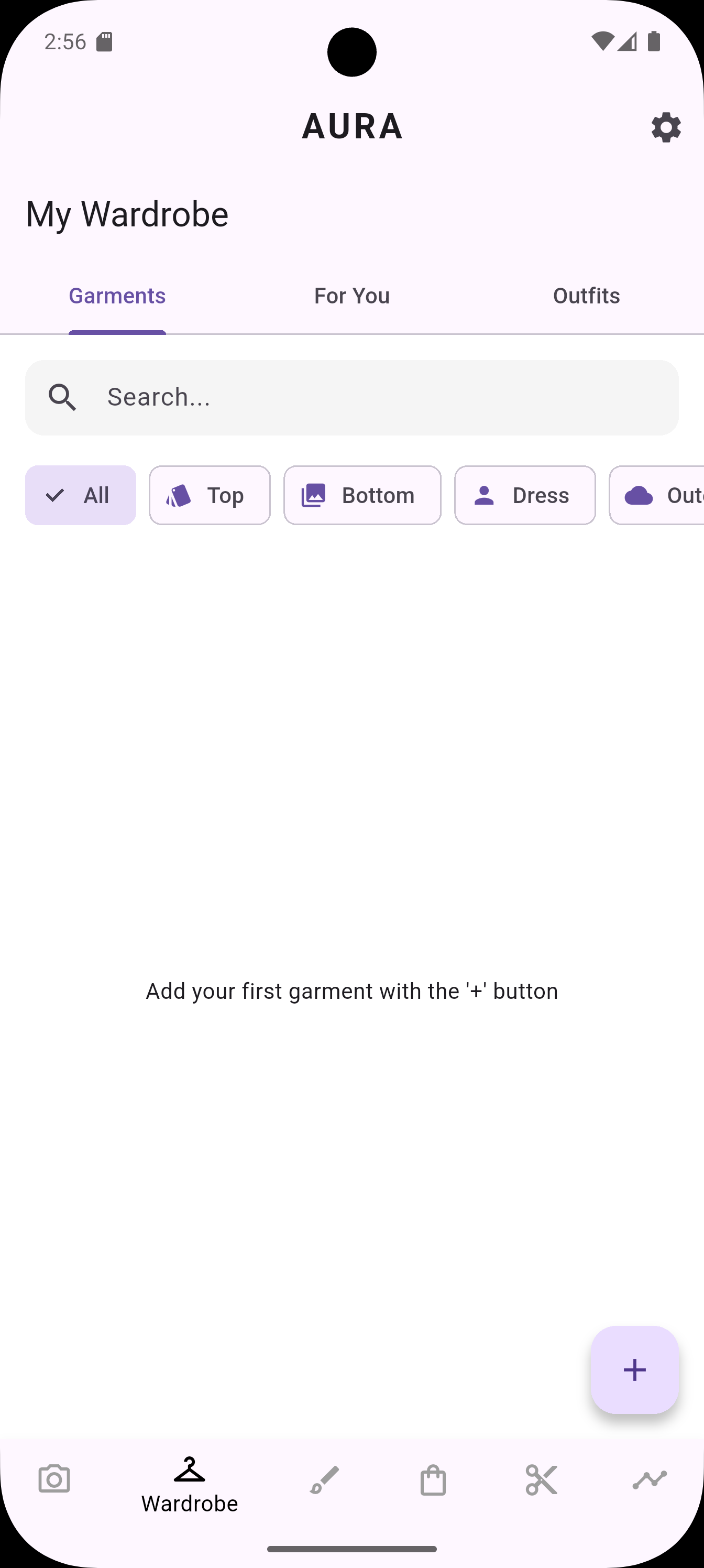Tap the AURA app title

pos(351,127)
